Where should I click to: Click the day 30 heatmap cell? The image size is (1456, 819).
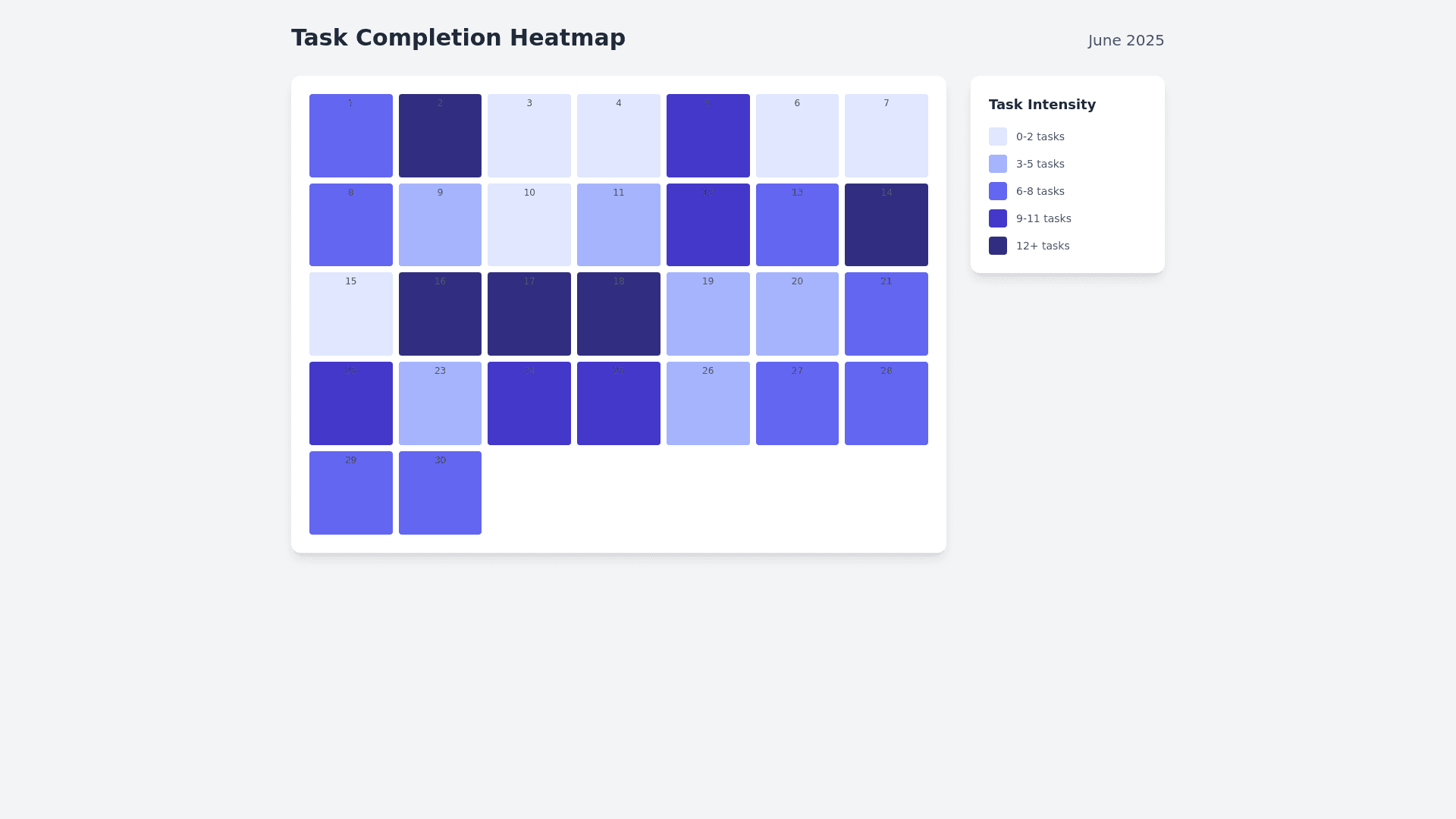(440, 493)
